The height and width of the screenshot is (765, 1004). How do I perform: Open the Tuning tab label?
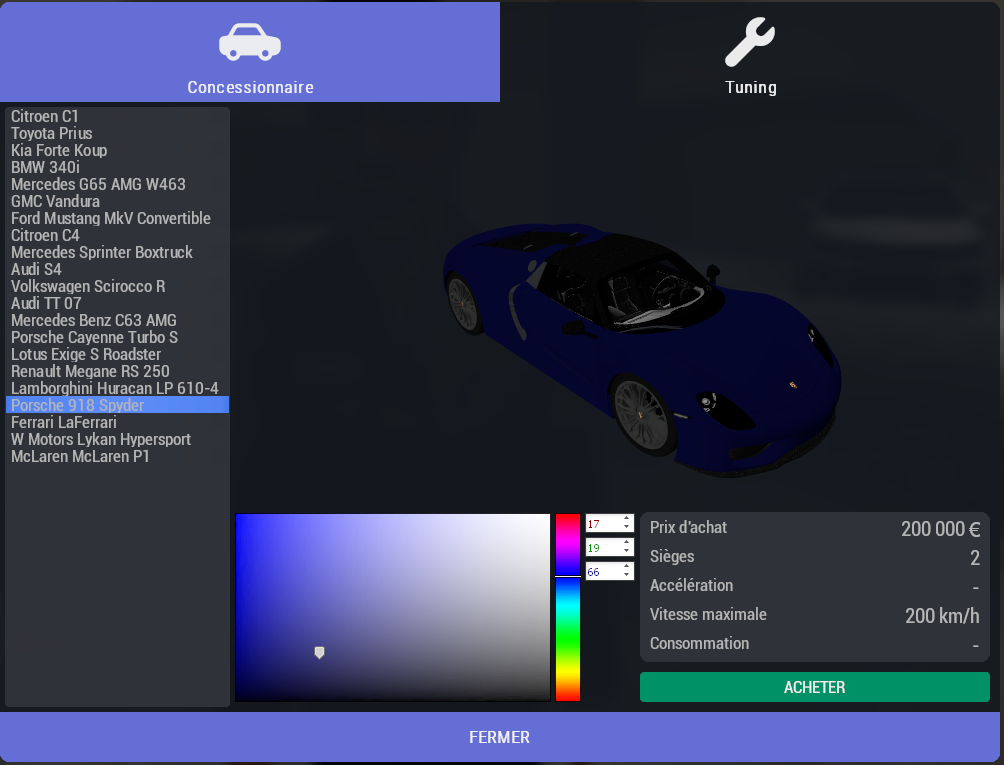coord(750,87)
